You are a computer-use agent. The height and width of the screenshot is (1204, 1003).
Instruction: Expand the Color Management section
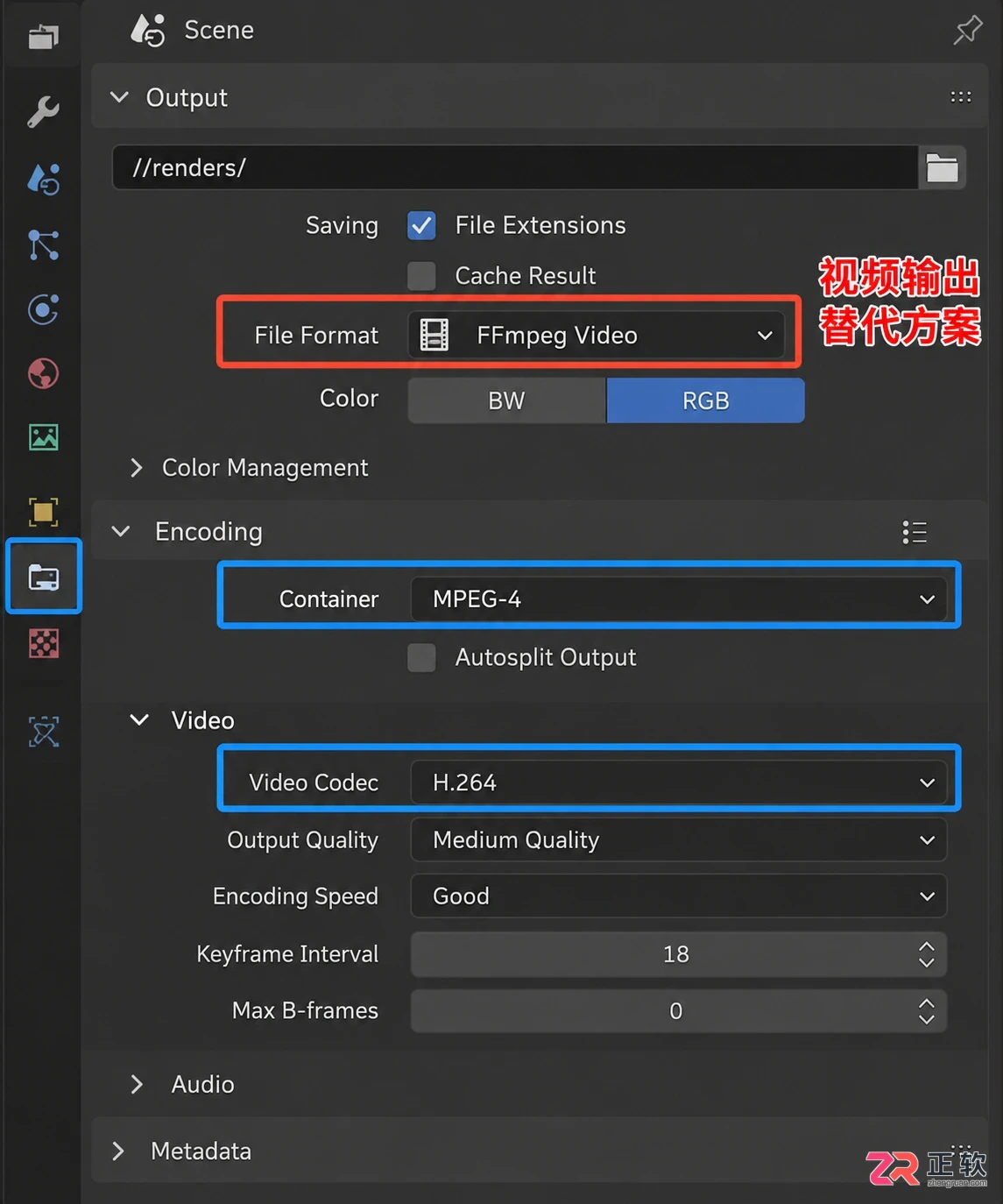coord(137,467)
